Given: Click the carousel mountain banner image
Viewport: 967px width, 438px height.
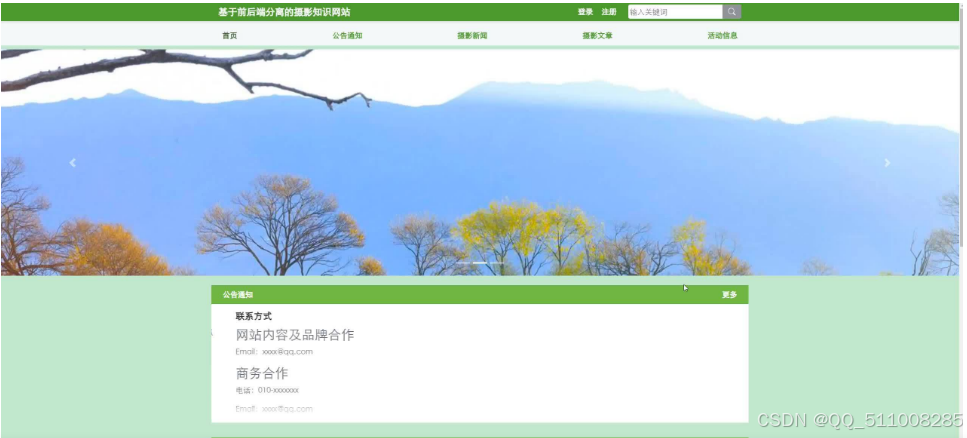Looking at the screenshot, I should tap(480, 162).
